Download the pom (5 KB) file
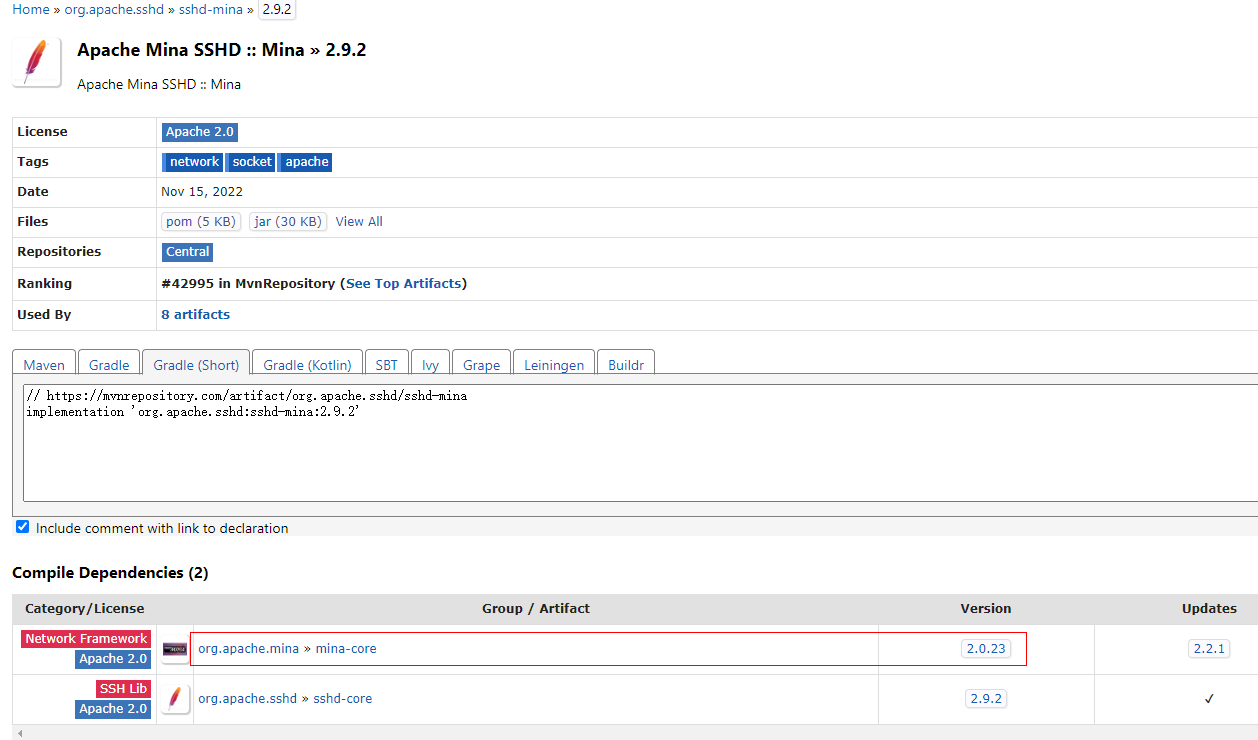This screenshot has height=740, width=1258. tap(201, 221)
